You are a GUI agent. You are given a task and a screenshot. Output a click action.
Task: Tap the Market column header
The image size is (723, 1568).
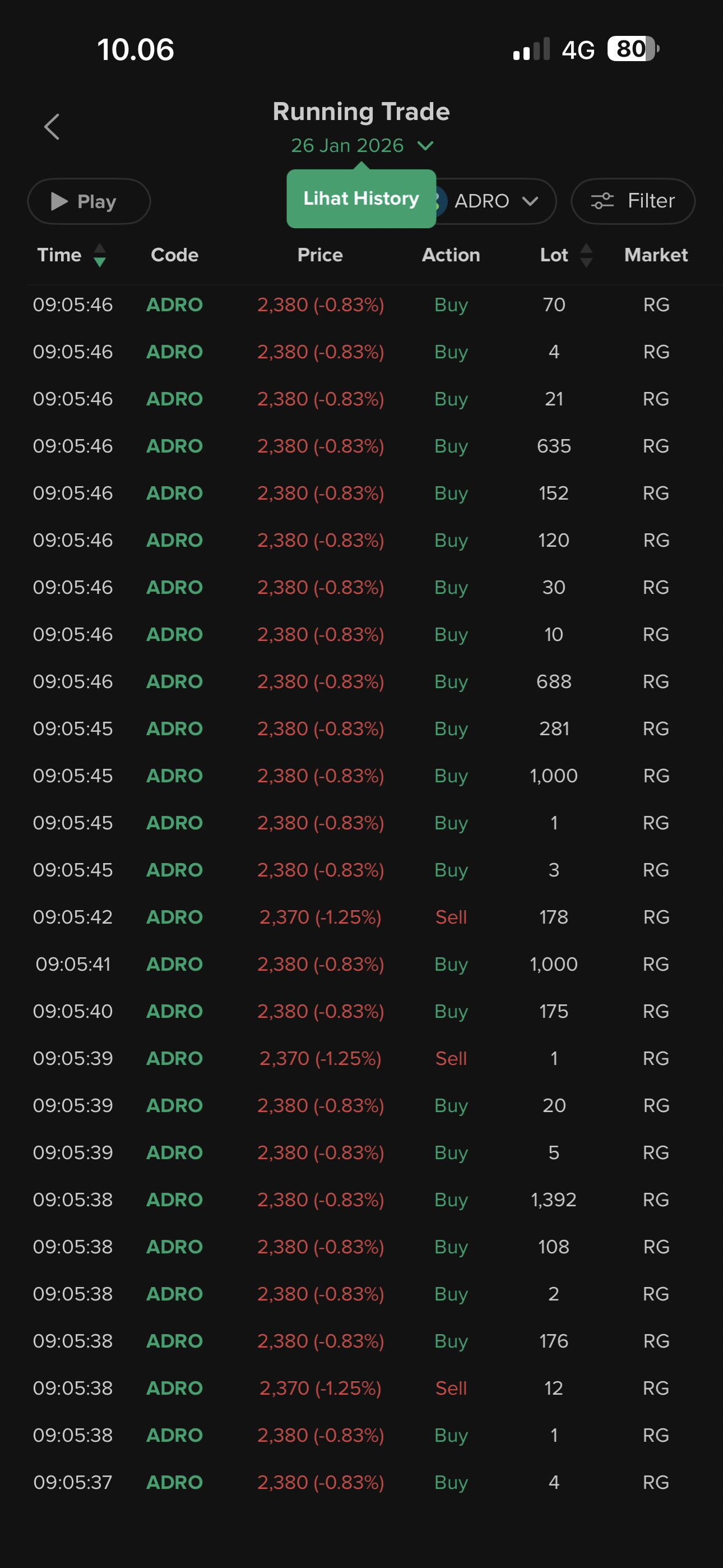coord(655,255)
